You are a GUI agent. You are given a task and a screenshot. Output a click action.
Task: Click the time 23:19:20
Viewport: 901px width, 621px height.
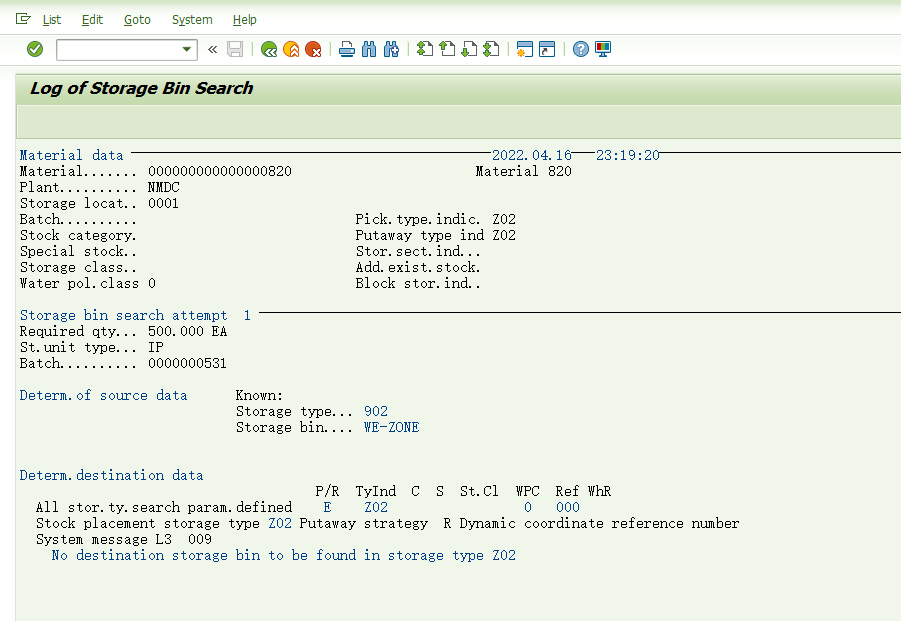[x=627, y=155]
